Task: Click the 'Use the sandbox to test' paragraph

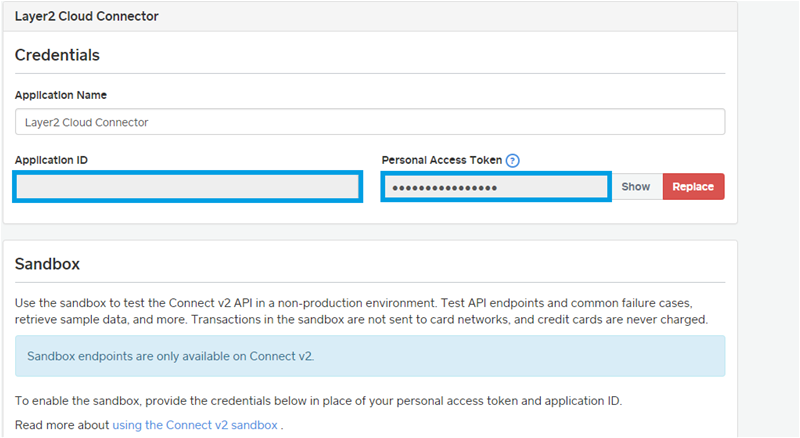Action: [360, 301]
